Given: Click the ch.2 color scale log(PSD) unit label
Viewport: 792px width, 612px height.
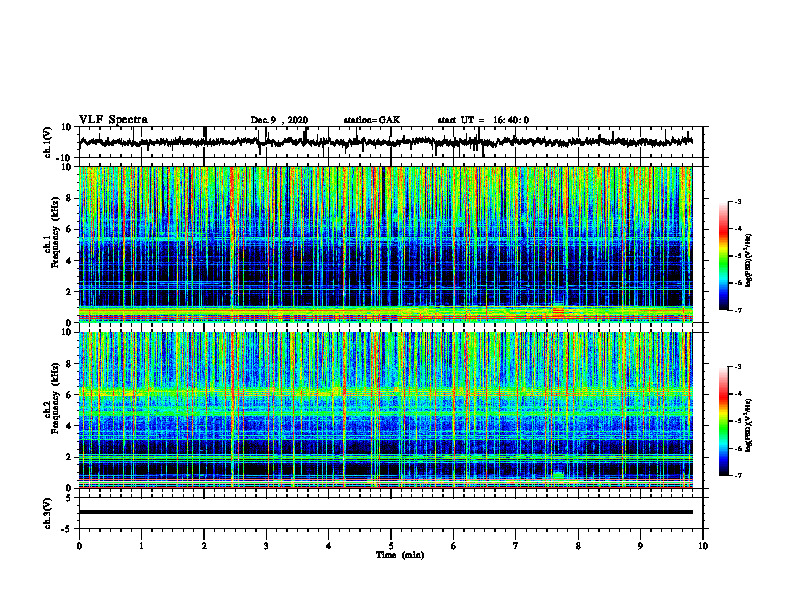Looking at the screenshot, I should (x=749, y=426).
